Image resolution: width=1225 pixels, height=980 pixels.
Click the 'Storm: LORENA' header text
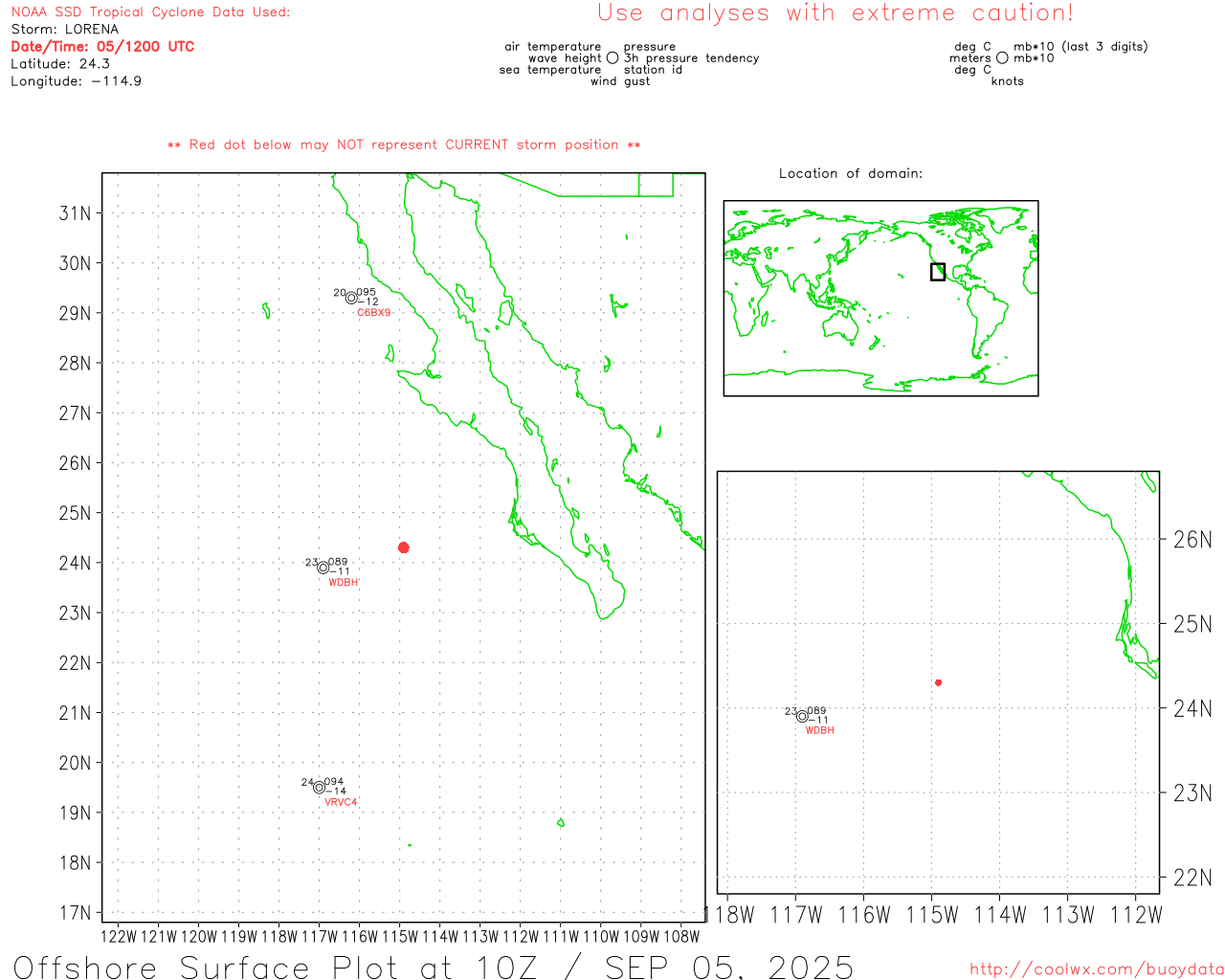(65, 30)
